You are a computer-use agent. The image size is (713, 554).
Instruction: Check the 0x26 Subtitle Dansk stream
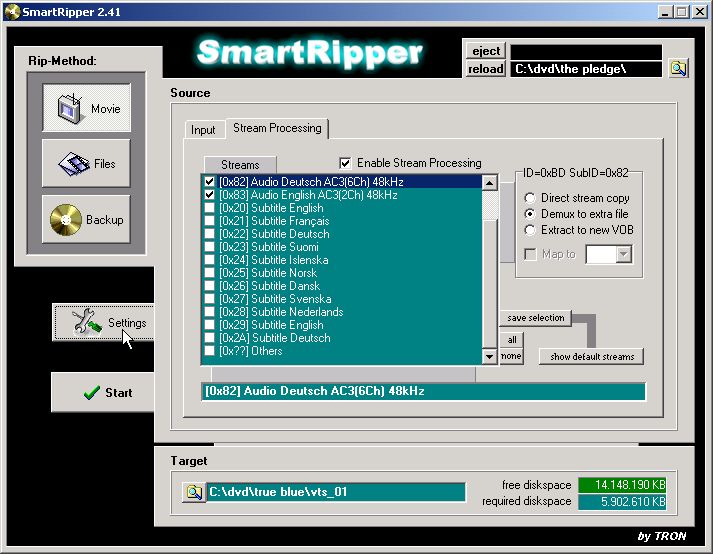click(209, 286)
